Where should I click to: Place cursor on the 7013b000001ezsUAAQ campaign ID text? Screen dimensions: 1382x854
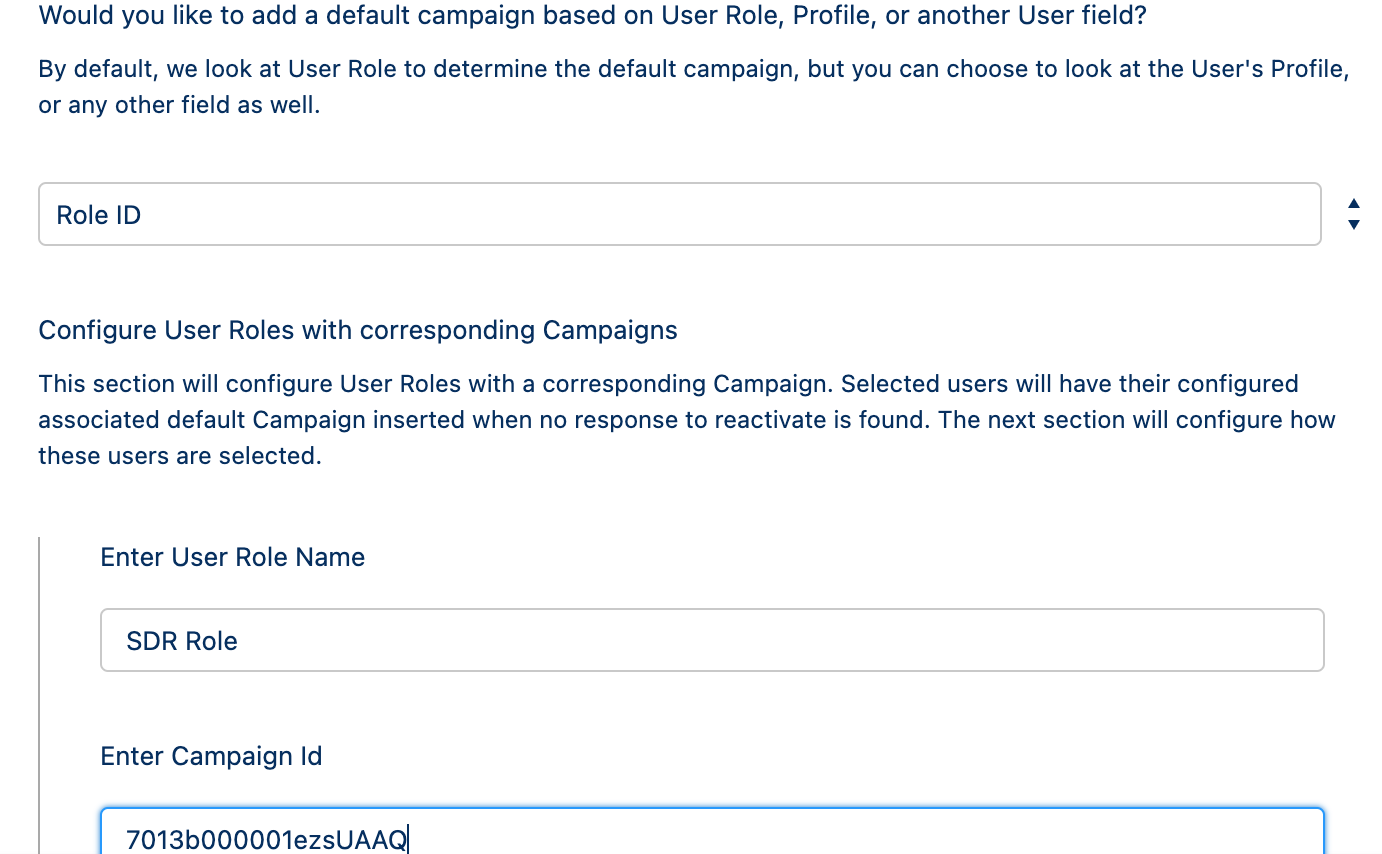coord(266,839)
